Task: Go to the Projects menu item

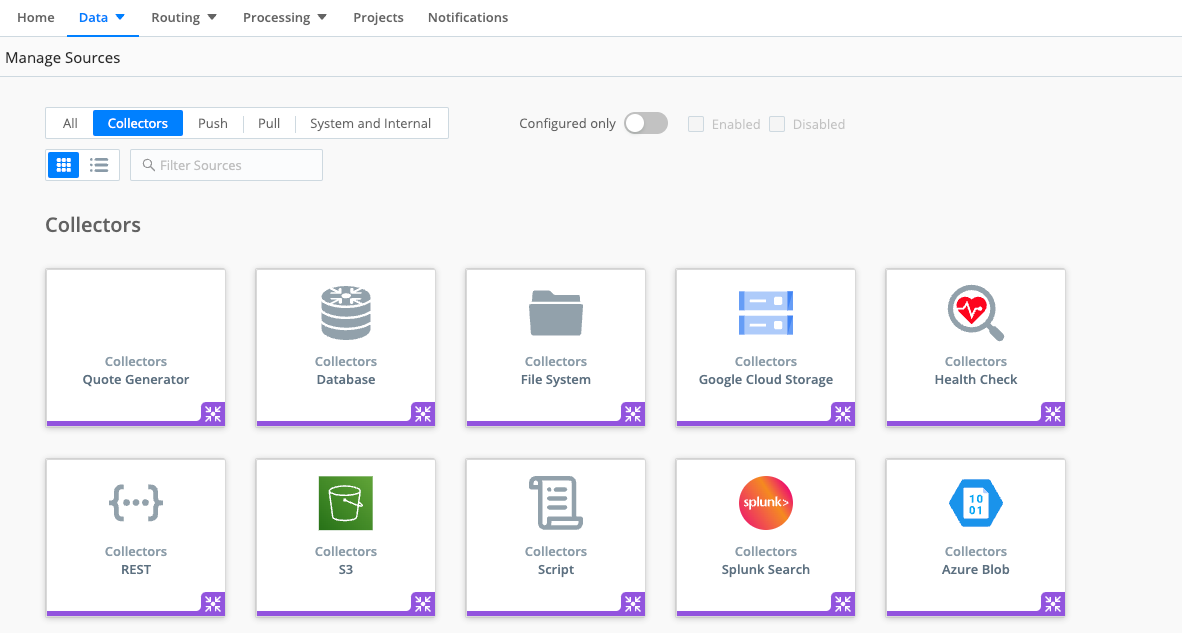Action: pyautogui.click(x=378, y=18)
